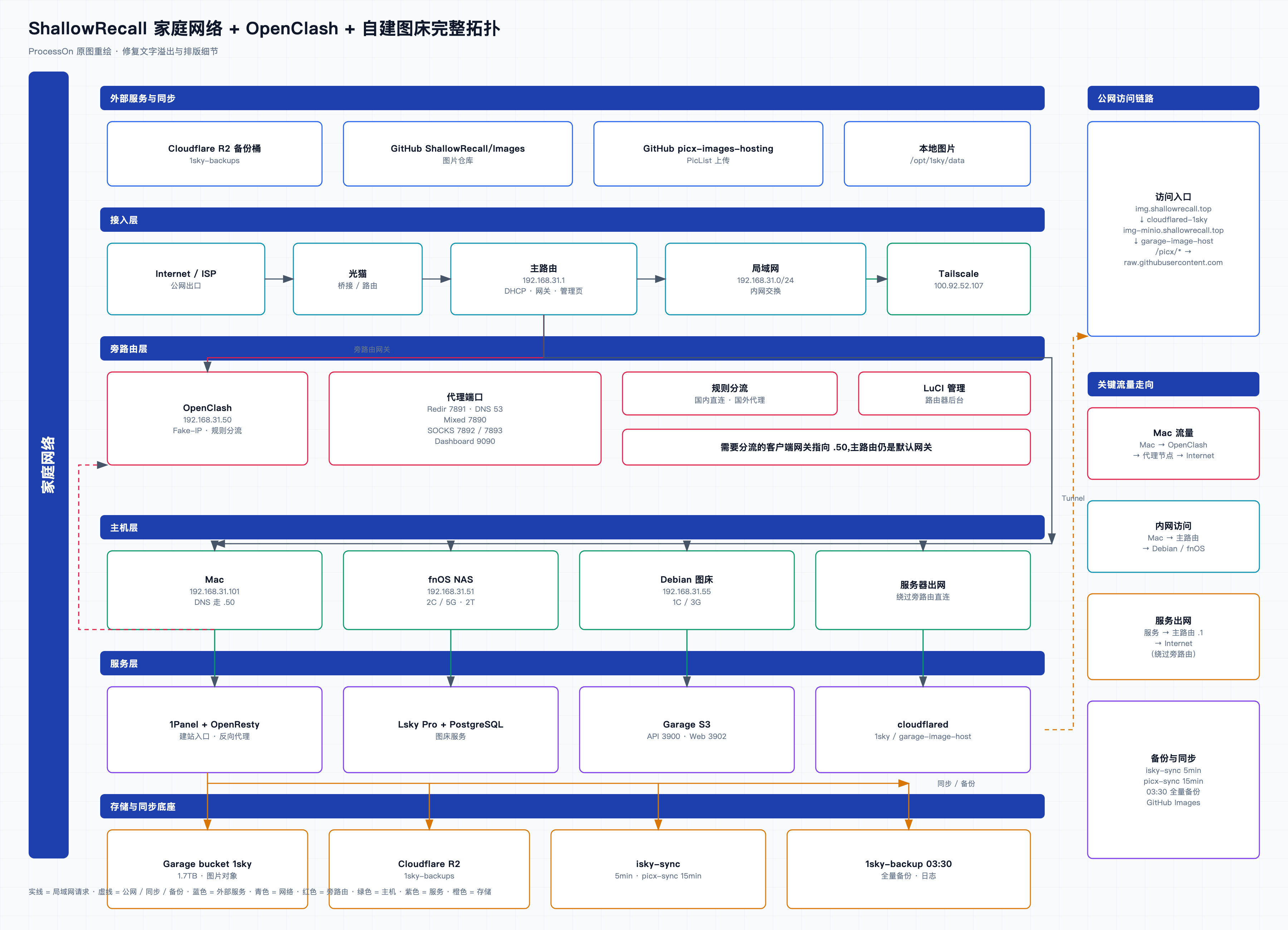The image size is (1288, 930).
Task: Select the Mac 192.168.31.101 host box
Action: 215,590
